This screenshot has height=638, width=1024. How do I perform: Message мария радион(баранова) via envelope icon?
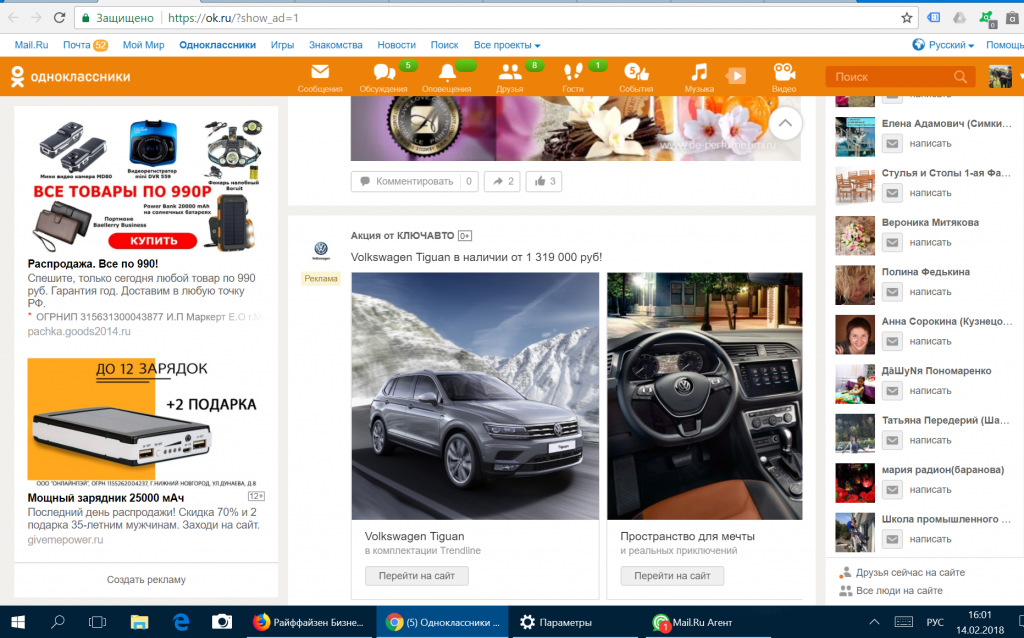click(x=892, y=490)
